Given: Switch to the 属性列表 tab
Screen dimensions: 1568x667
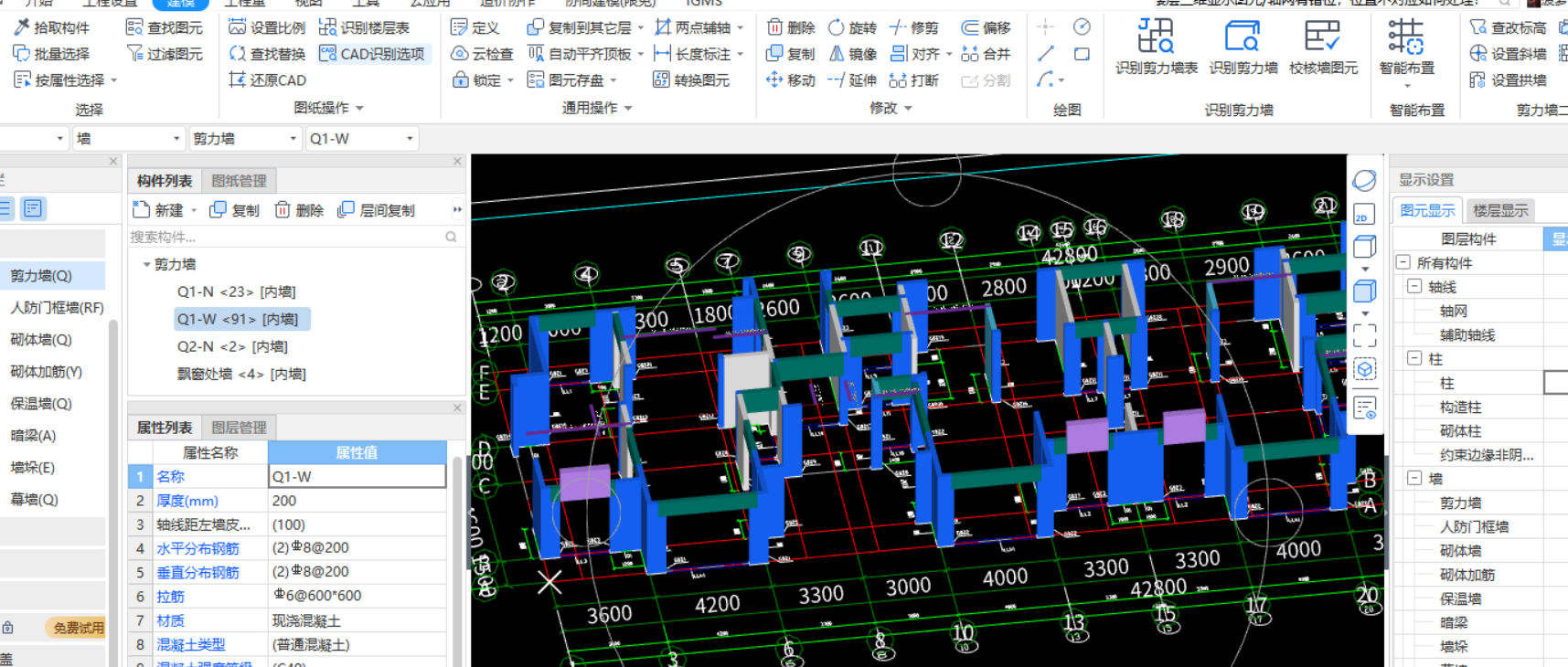Looking at the screenshot, I should (165, 428).
